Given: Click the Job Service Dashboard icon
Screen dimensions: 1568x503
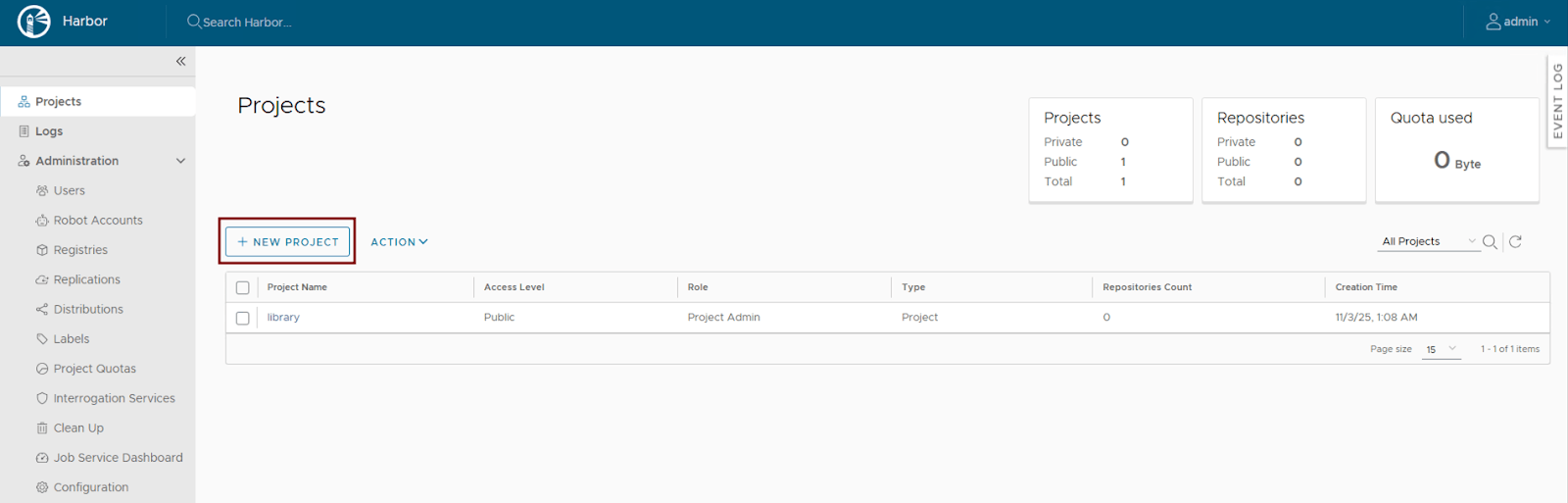Looking at the screenshot, I should click(42, 458).
